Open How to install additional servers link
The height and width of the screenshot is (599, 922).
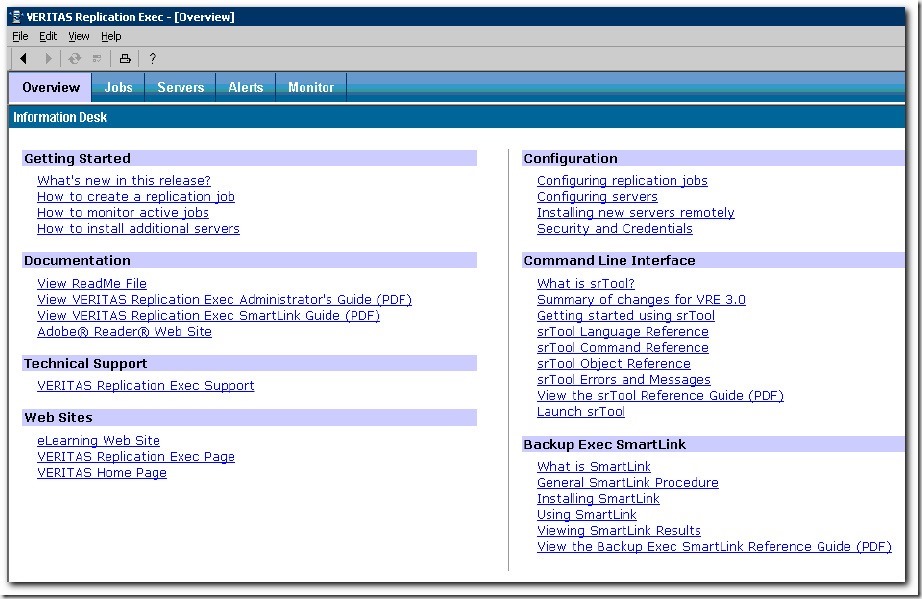click(138, 228)
